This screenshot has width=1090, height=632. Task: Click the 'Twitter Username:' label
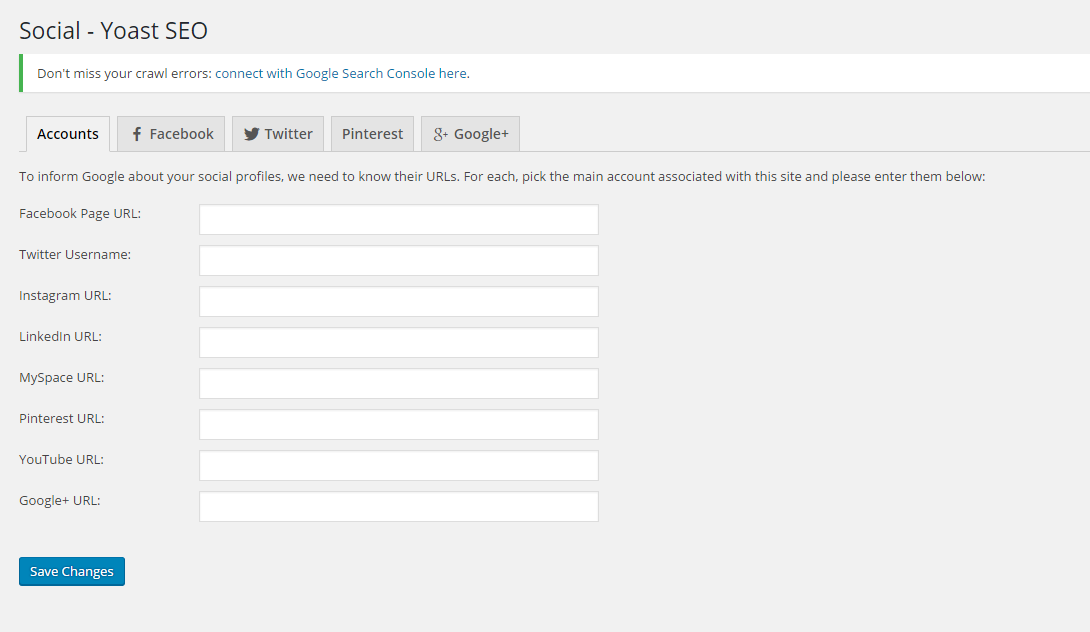coord(75,254)
